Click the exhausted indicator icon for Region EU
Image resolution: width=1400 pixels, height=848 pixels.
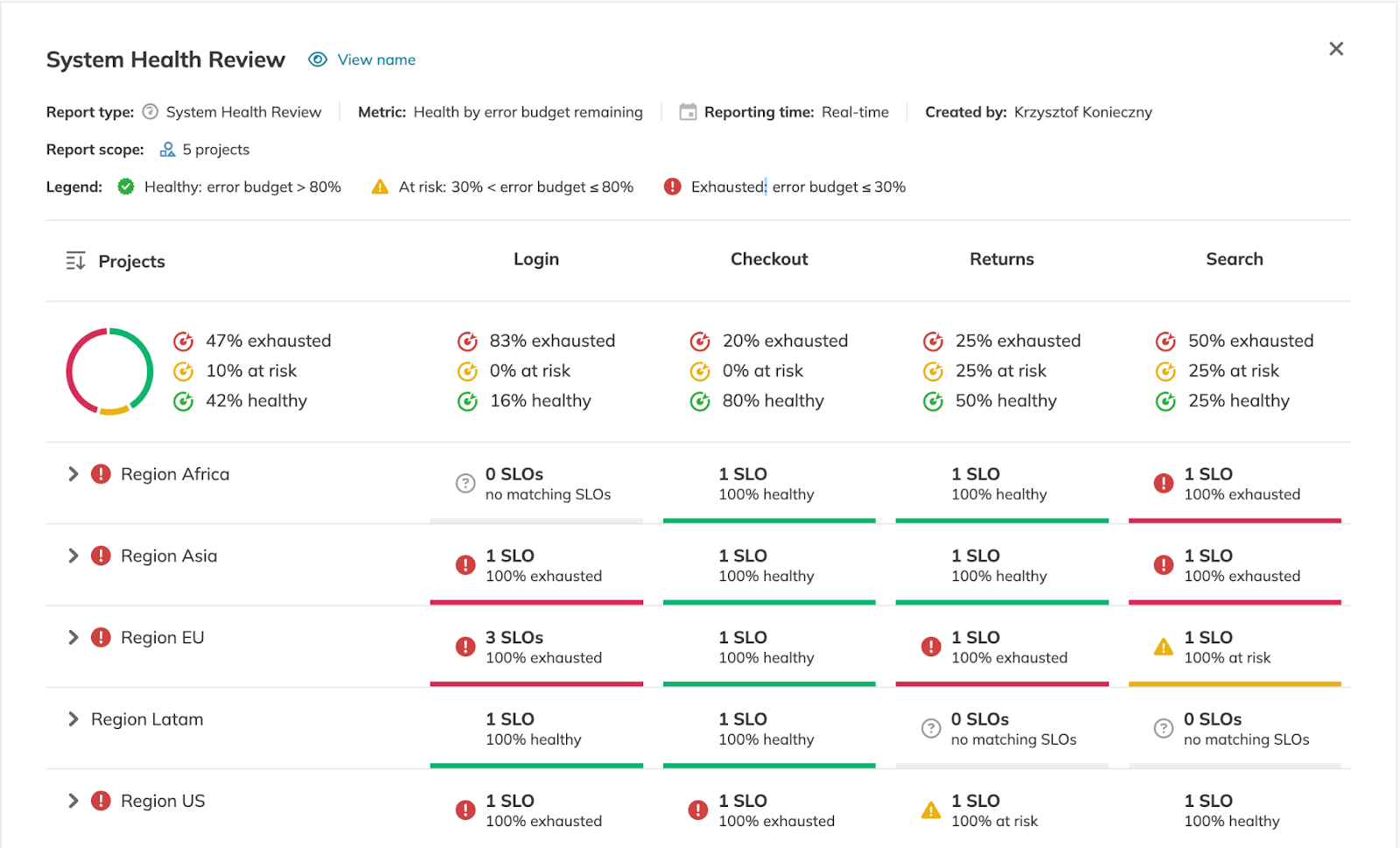(x=100, y=637)
